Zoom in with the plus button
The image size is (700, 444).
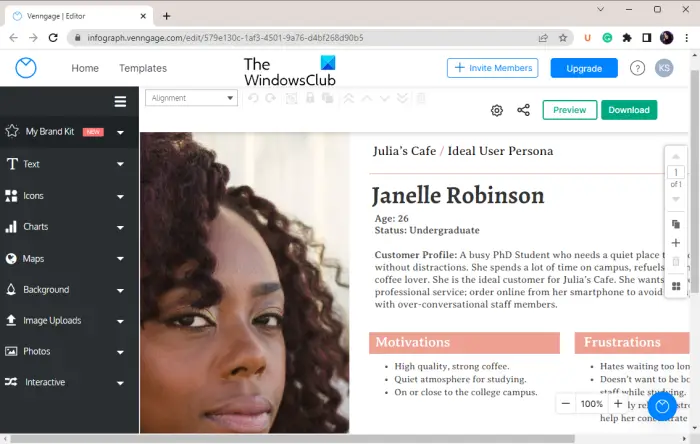[618, 404]
